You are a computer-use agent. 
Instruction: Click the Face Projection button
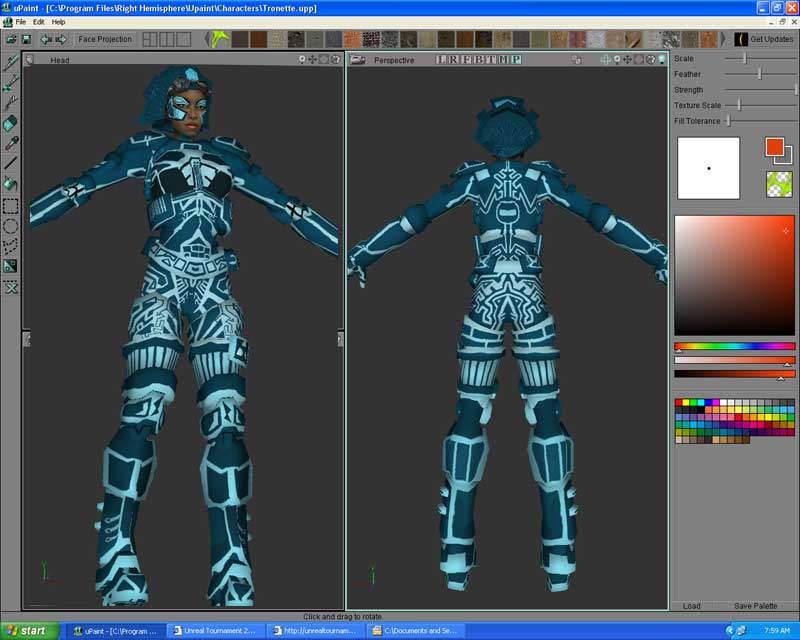[x=103, y=39]
